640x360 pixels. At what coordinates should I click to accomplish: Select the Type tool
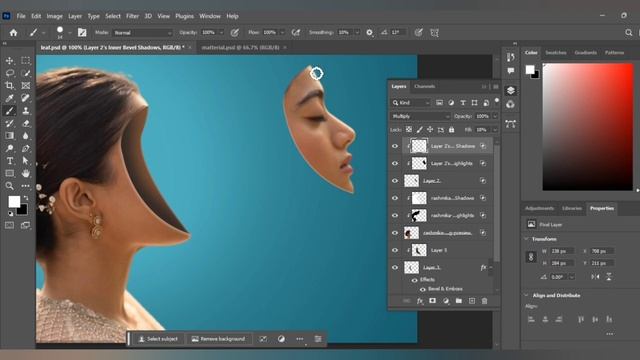pyautogui.click(x=9, y=161)
